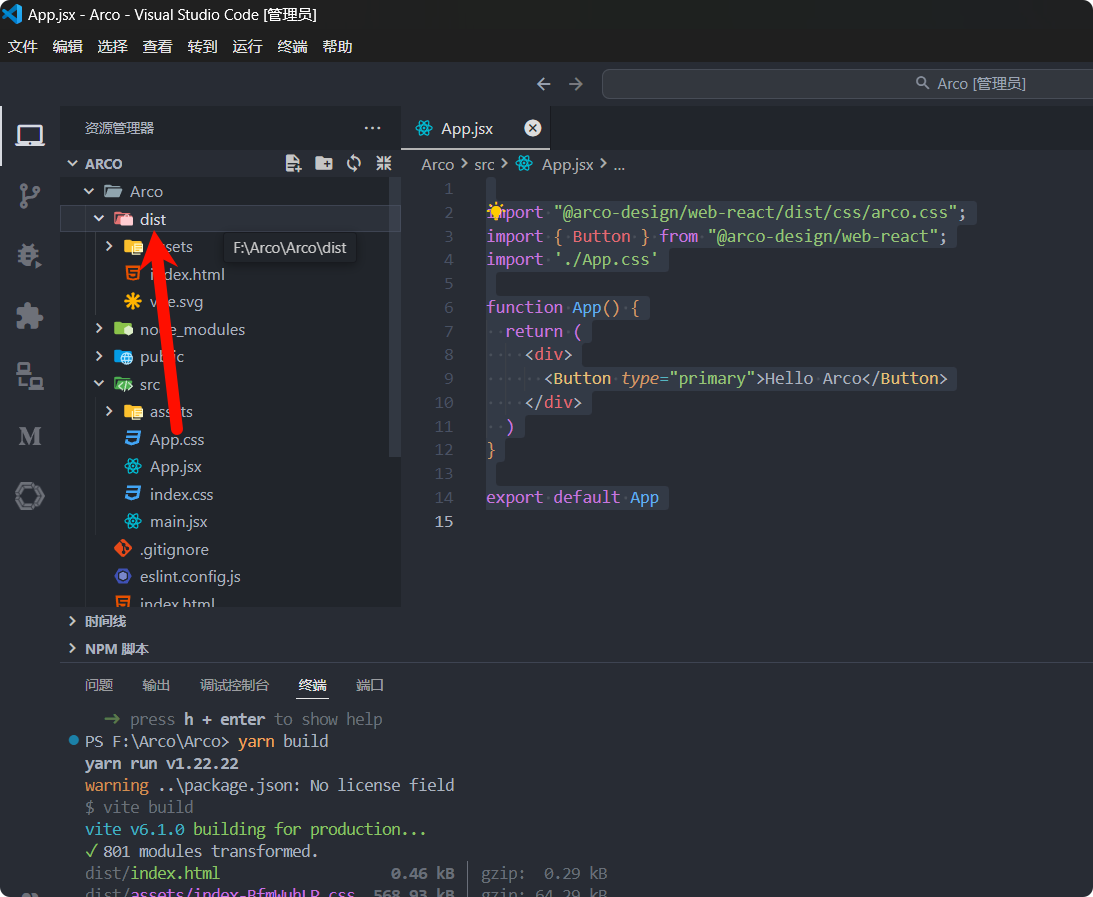Screen dimensions: 1093x897
Task: Open App.css in file tree
Action: pos(177,439)
